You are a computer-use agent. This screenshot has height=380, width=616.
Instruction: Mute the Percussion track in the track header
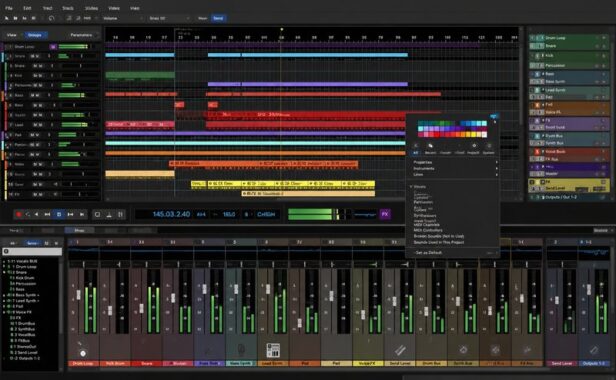click(x=36, y=85)
